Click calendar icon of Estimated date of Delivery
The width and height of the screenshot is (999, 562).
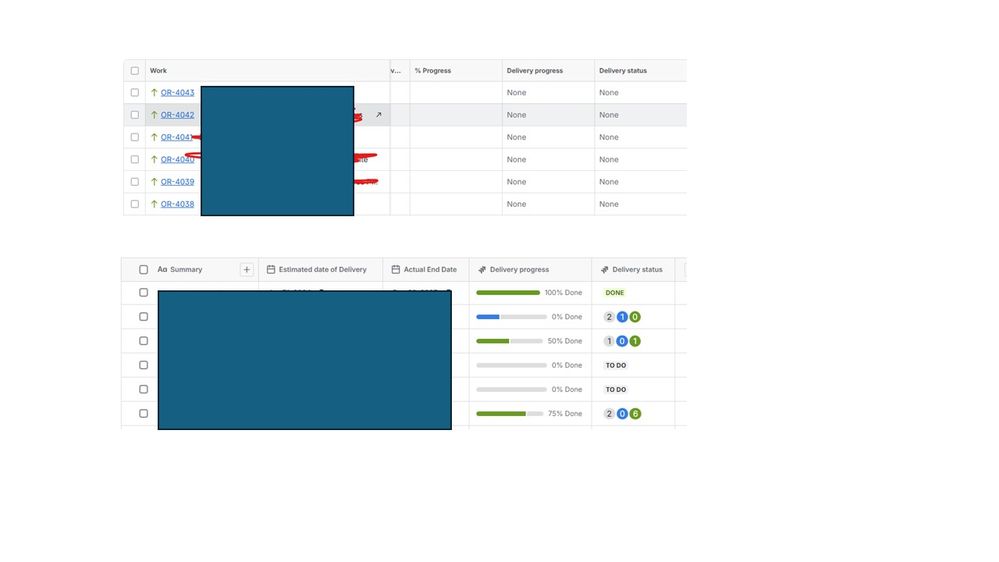coord(271,270)
